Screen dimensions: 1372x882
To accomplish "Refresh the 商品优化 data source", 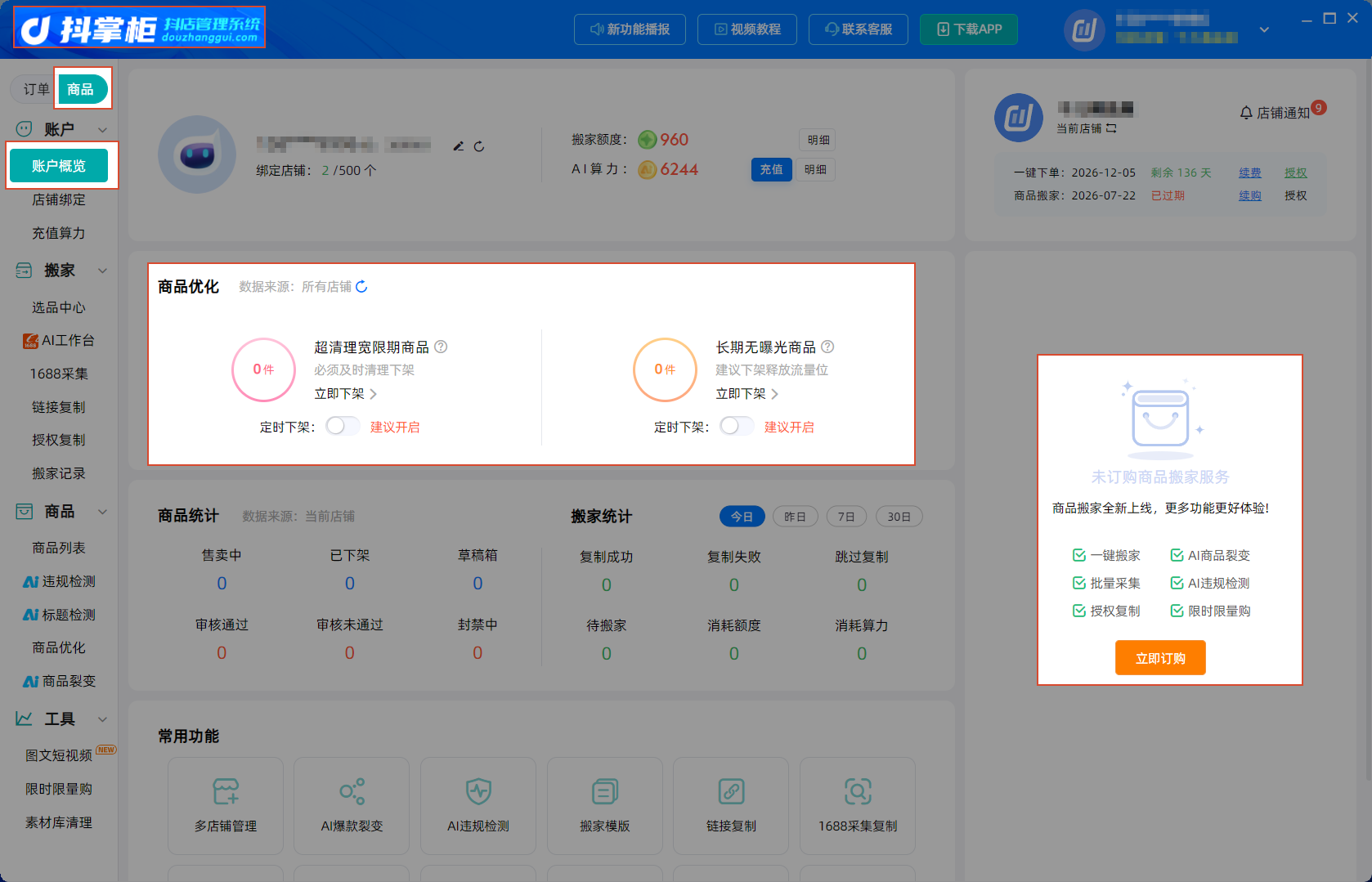I will (x=361, y=287).
